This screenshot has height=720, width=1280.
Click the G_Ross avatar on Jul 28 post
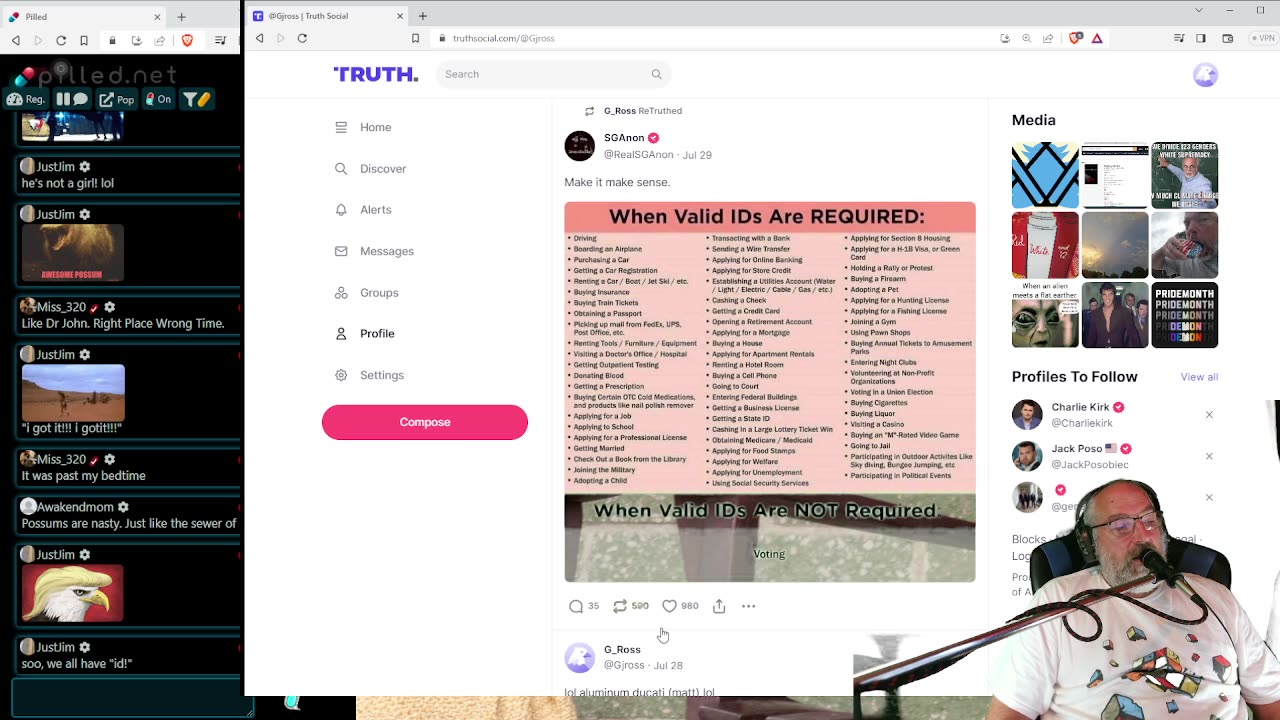pos(580,657)
